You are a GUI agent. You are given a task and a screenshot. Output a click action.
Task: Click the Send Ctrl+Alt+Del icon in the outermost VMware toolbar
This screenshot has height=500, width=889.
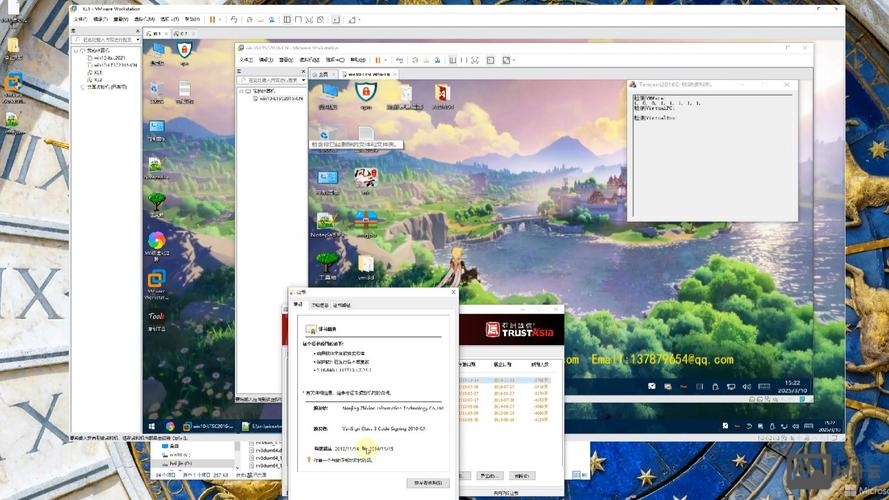234,19
